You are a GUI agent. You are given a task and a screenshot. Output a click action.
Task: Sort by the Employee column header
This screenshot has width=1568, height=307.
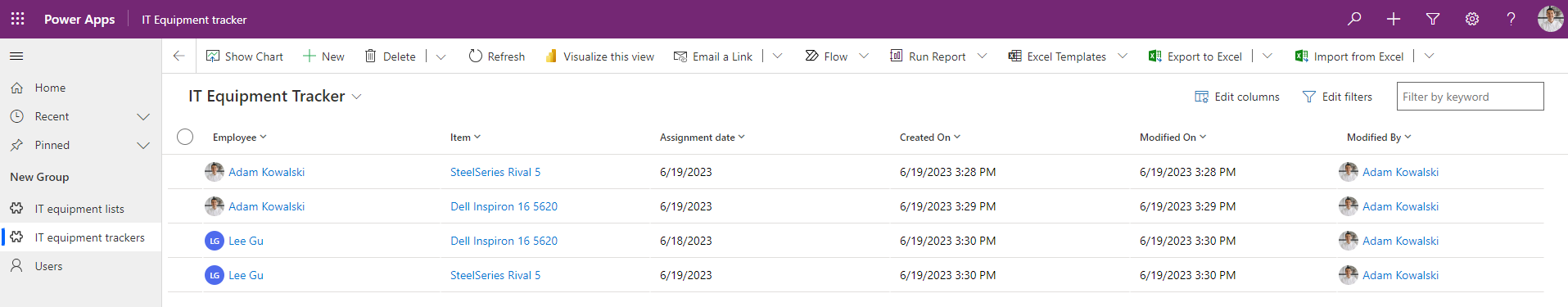pyautogui.click(x=239, y=138)
